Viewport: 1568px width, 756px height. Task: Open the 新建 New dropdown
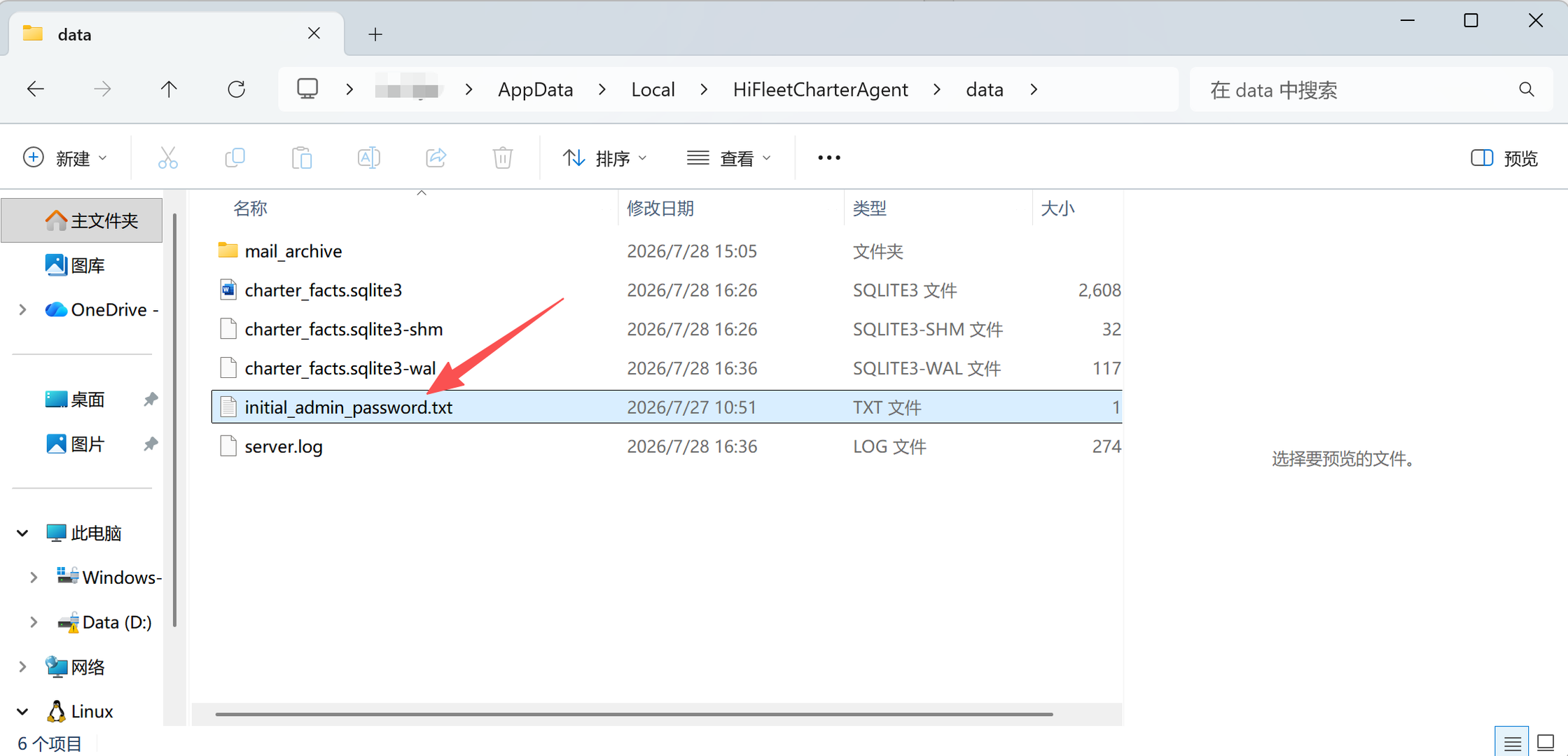(65, 158)
